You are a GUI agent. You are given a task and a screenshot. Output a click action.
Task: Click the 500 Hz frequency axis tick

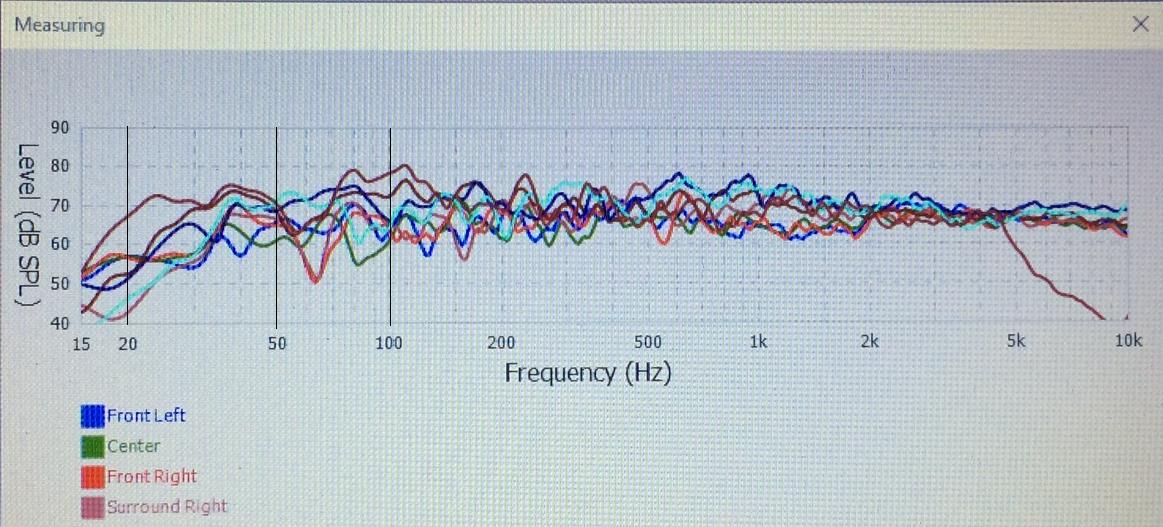point(648,342)
